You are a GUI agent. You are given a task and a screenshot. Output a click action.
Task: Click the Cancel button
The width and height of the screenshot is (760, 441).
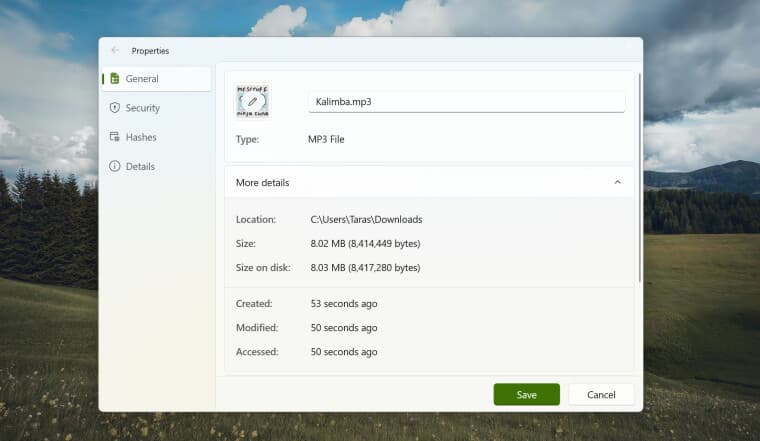tap(601, 394)
